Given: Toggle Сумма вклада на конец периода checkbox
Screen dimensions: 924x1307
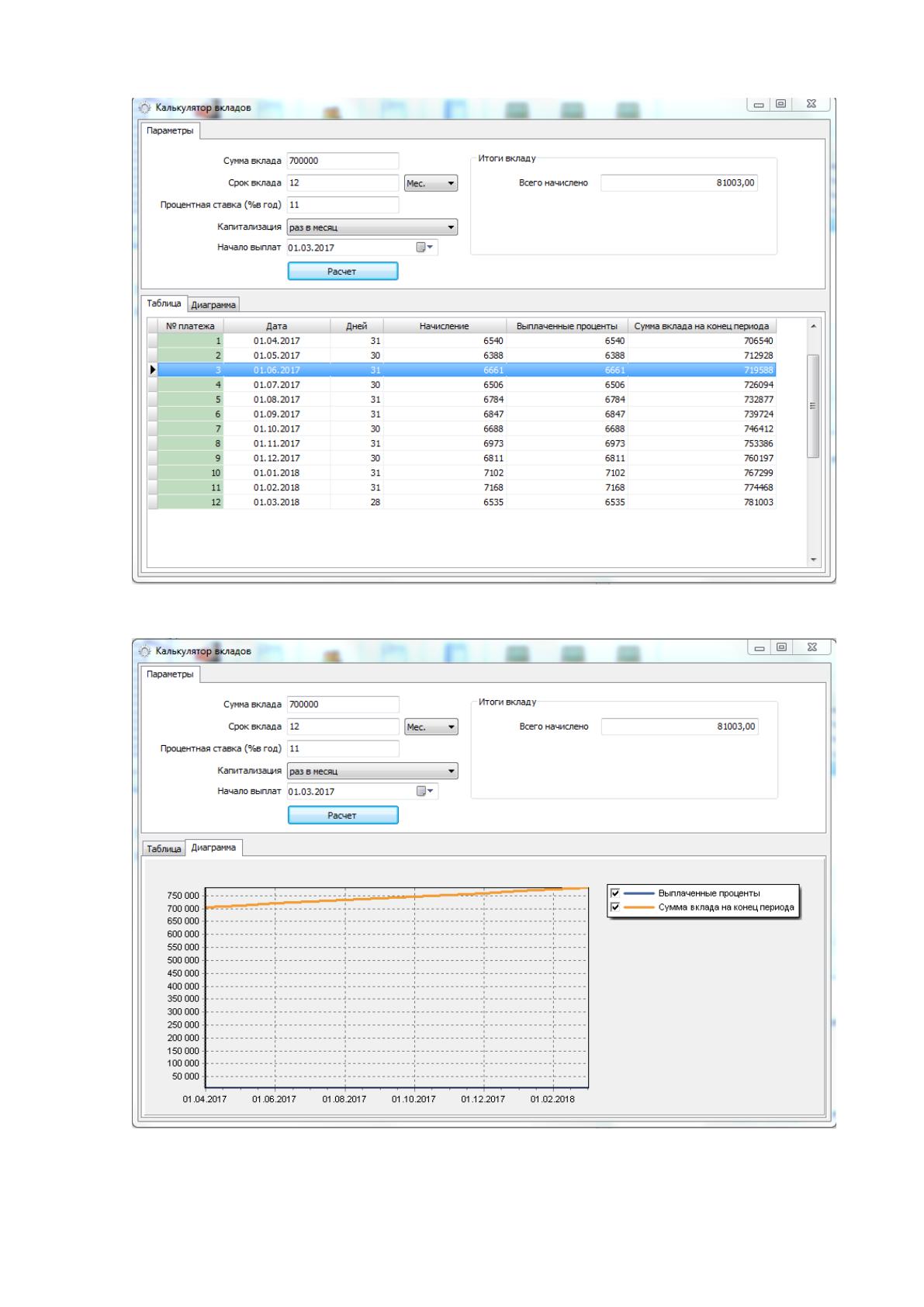Looking at the screenshot, I should point(615,907).
